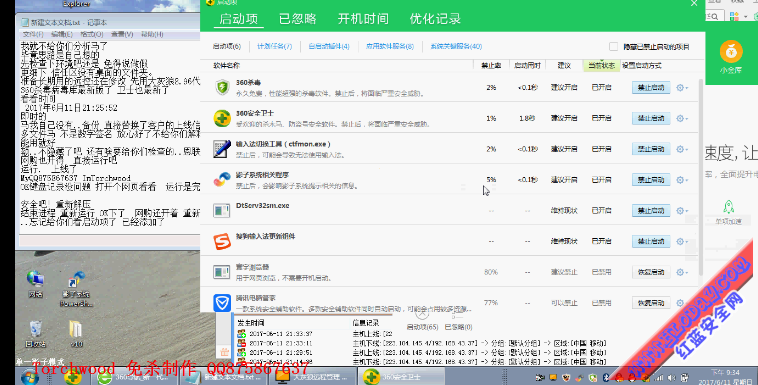Select log row 2017-06-11 21:33:11
The height and width of the screenshot is (385, 758).
click(421, 343)
